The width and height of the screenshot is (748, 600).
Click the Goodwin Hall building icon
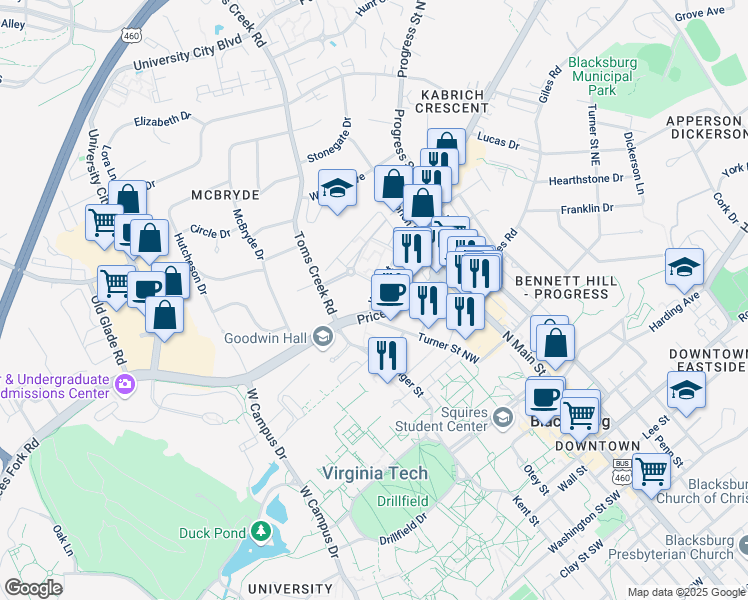click(x=323, y=338)
